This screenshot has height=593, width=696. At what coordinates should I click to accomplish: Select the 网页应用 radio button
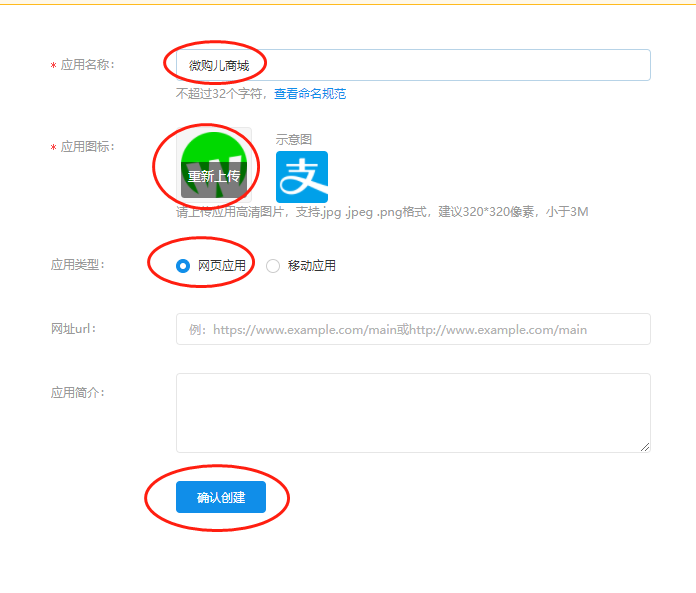click(183, 266)
